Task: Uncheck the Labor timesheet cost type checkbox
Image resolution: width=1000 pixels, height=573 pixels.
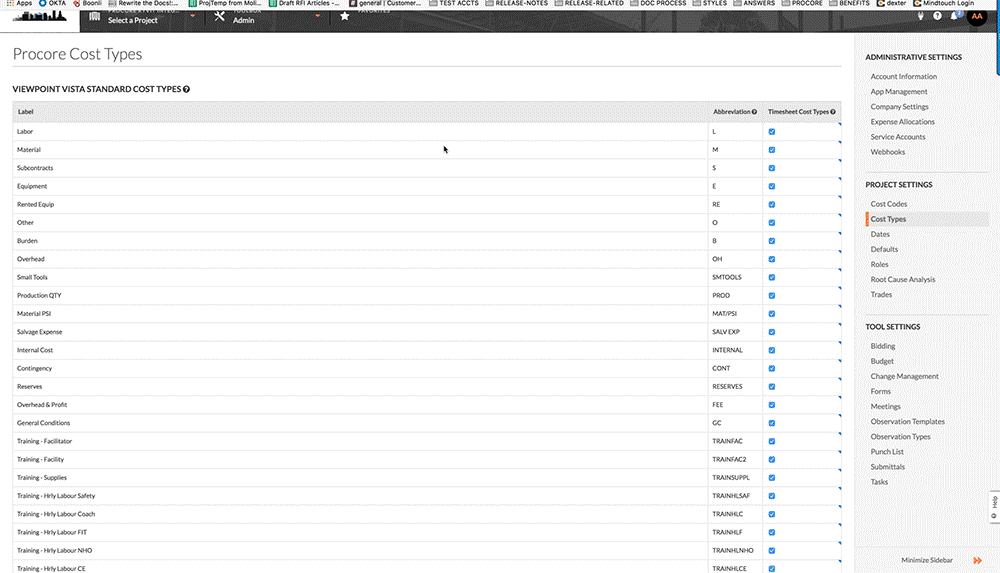Action: point(772,131)
